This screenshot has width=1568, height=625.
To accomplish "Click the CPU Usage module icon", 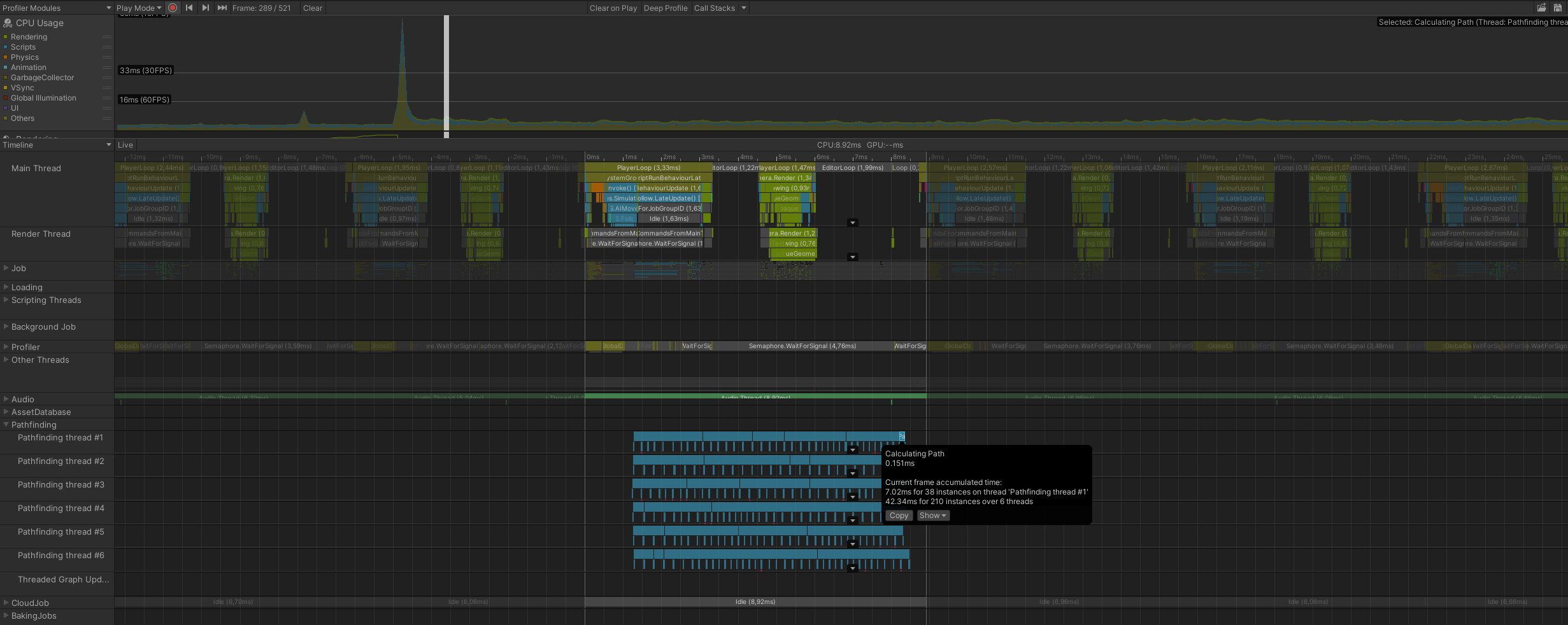I will (x=8, y=23).
